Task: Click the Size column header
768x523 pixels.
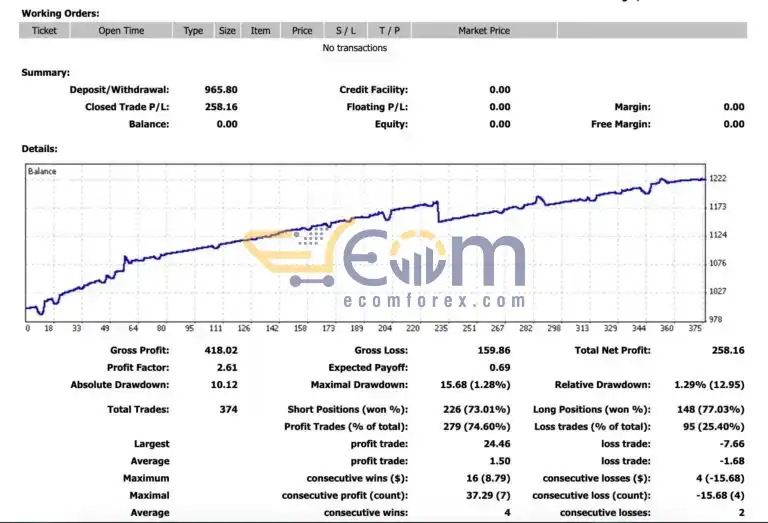Action: tap(227, 30)
